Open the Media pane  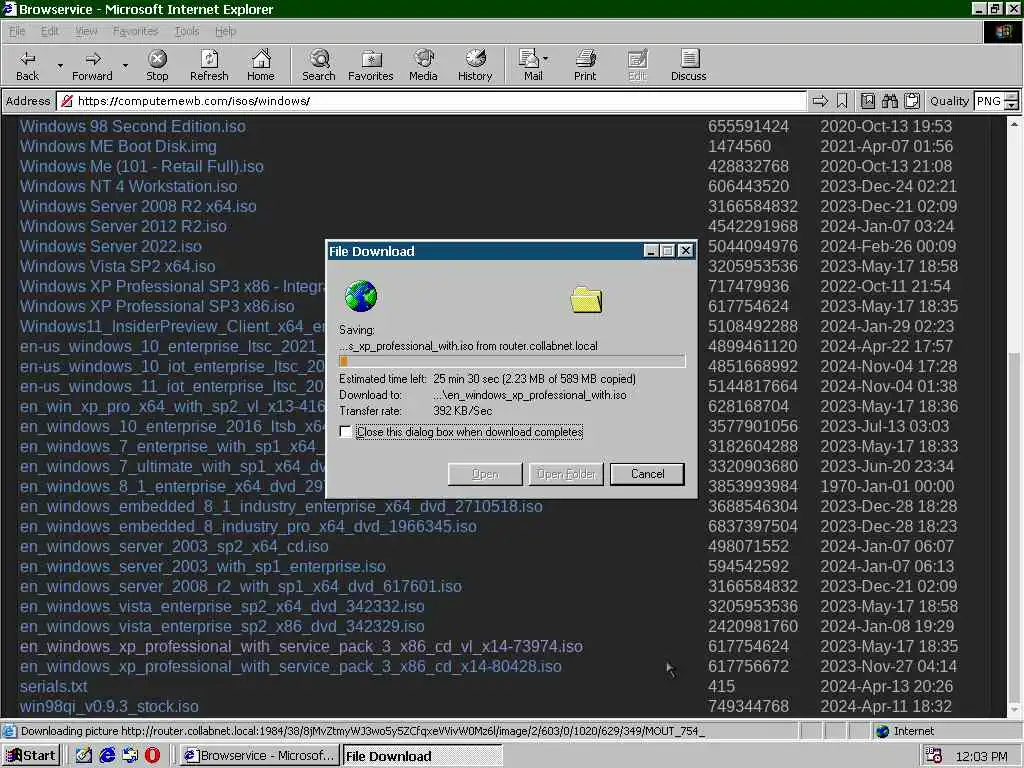(423, 65)
